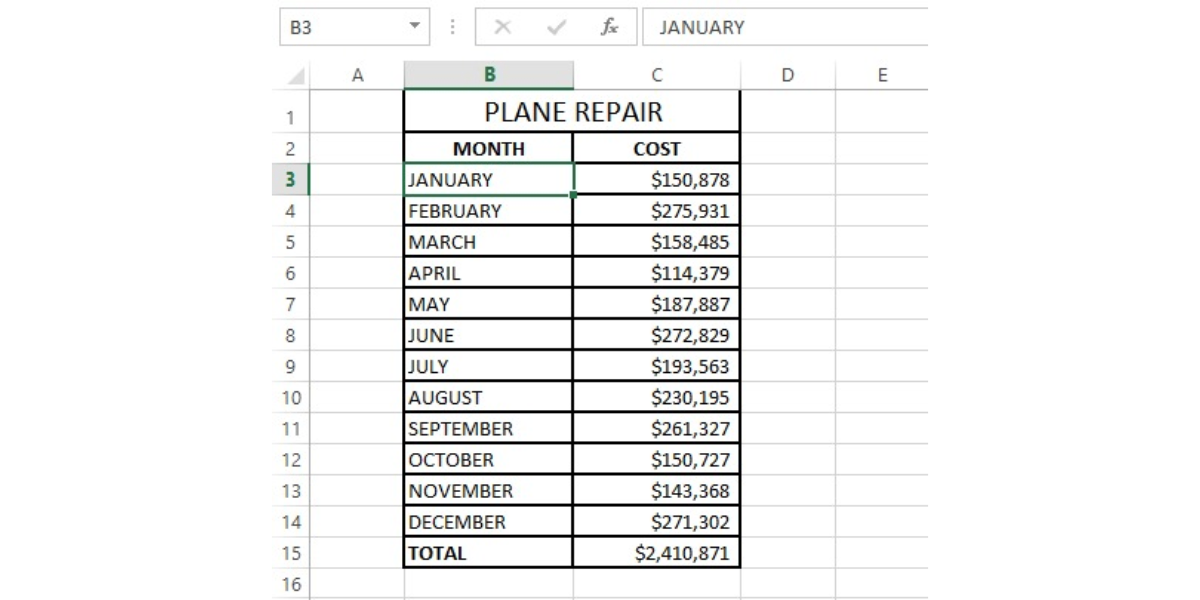
Task: Select the FEBRUARY cell
Action: coord(489,211)
